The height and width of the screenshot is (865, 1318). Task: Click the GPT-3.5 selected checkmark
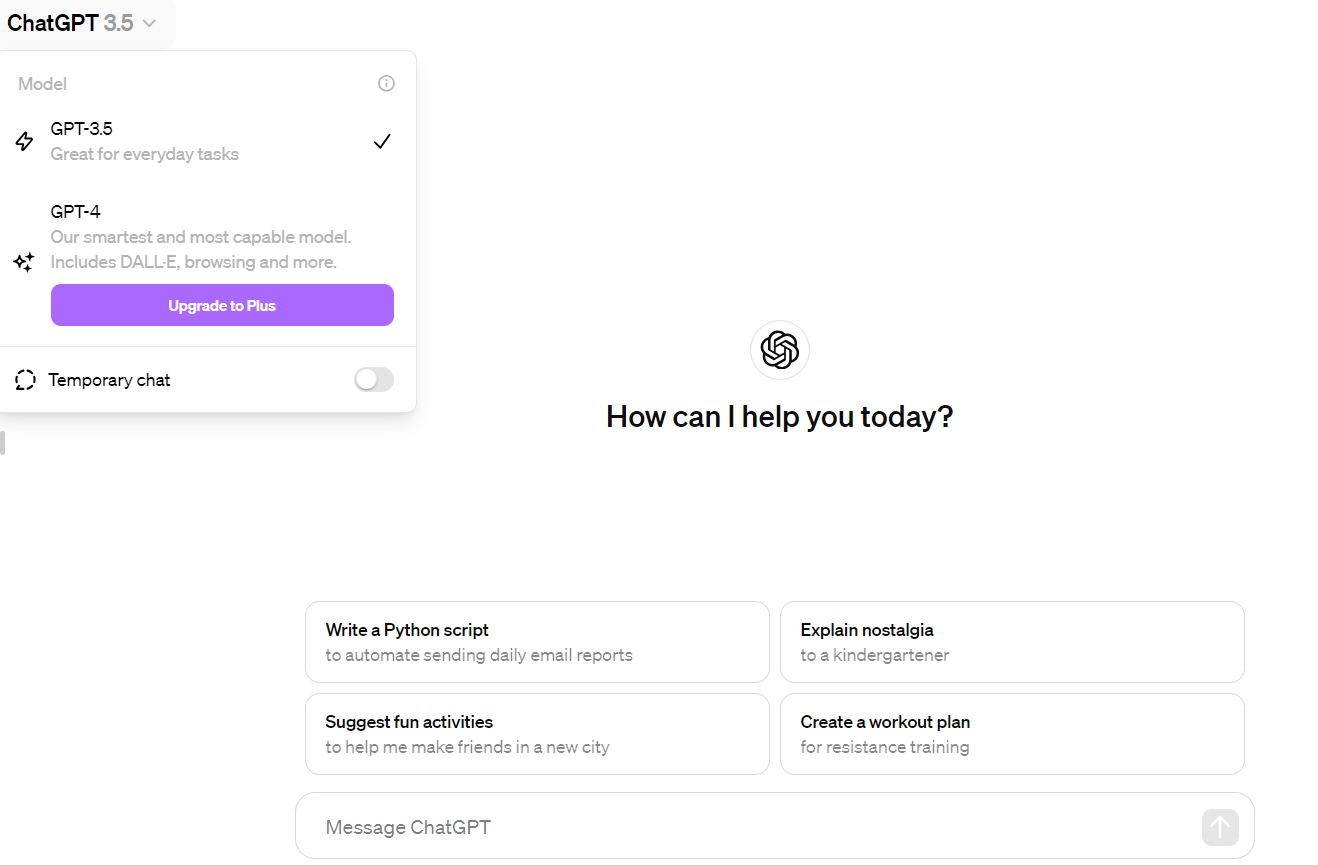(x=381, y=142)
